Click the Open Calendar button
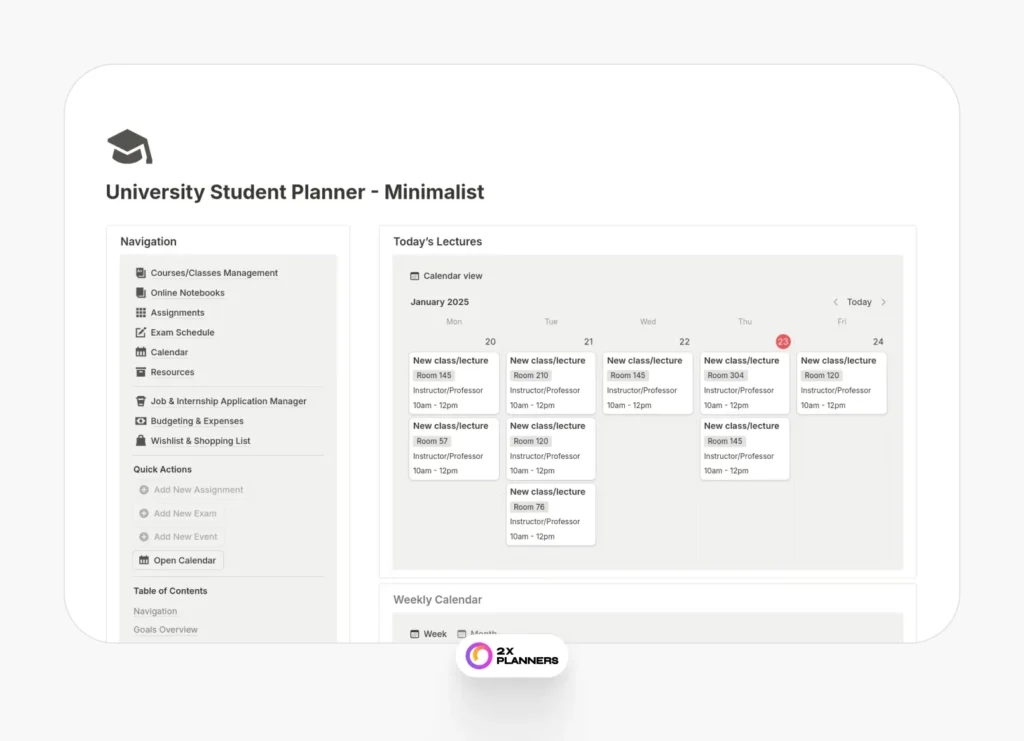 click(x=178, y=560)
